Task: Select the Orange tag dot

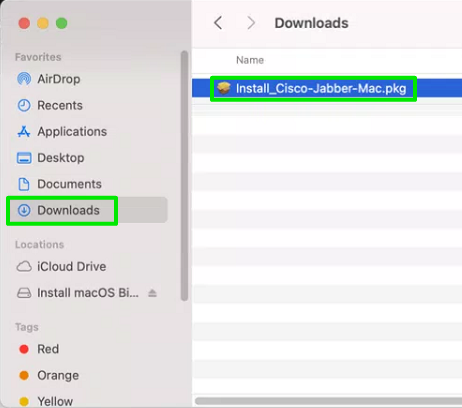Action: [x=24, y=375]
